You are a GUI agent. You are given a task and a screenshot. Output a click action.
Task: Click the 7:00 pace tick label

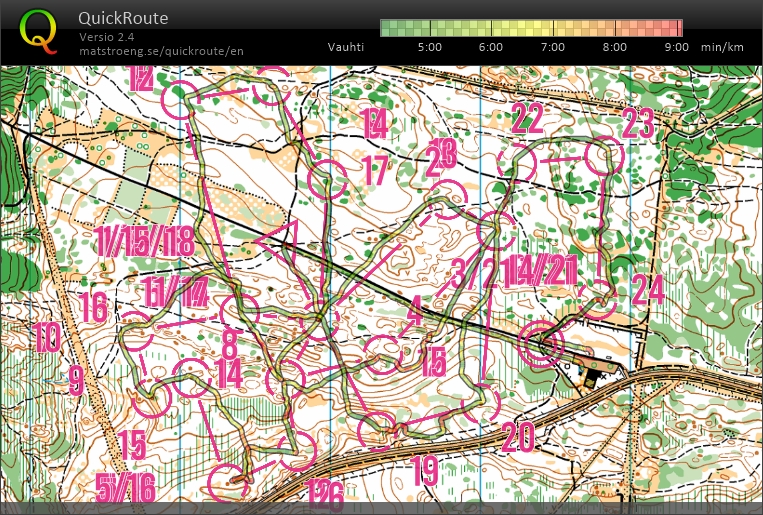click(x=553, y=47)
